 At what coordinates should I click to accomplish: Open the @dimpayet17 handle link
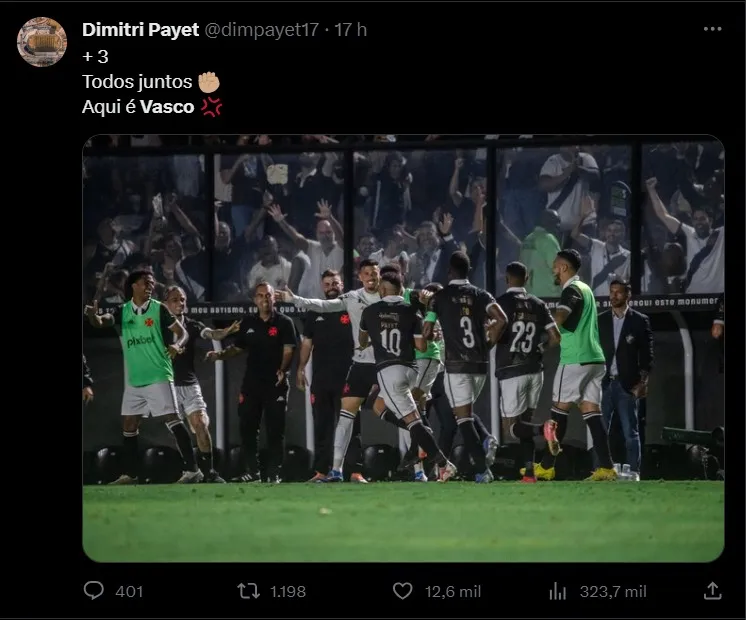[263, 30]
